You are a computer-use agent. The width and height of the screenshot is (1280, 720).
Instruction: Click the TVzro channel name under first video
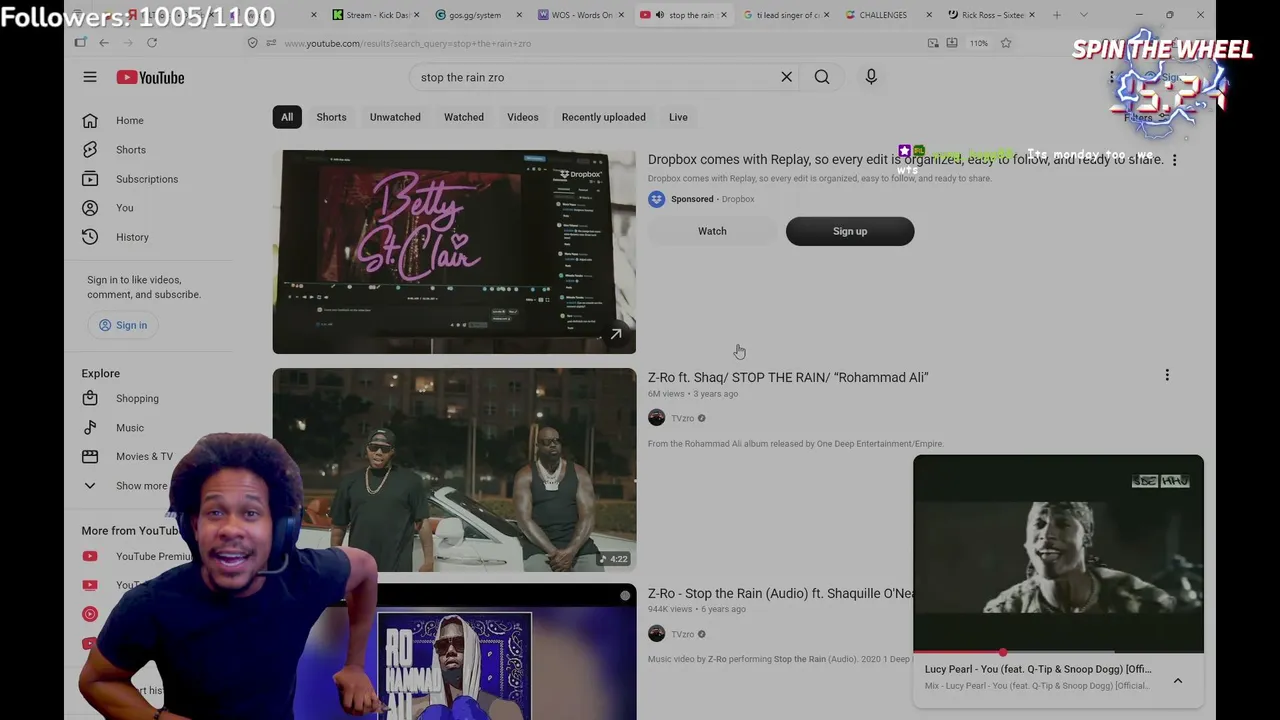click(x=683, y=418)
